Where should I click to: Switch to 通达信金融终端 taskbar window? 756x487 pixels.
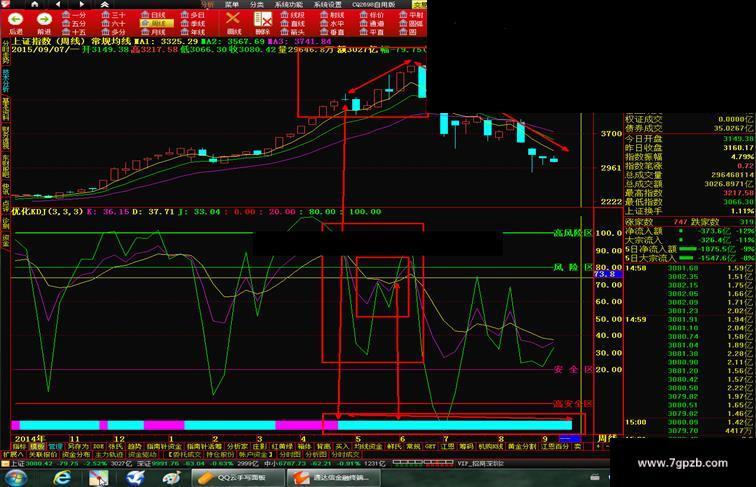coord(334,478)
